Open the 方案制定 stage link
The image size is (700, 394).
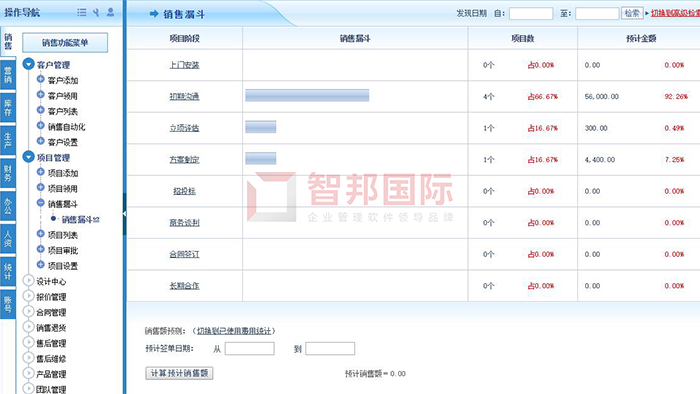184,160
